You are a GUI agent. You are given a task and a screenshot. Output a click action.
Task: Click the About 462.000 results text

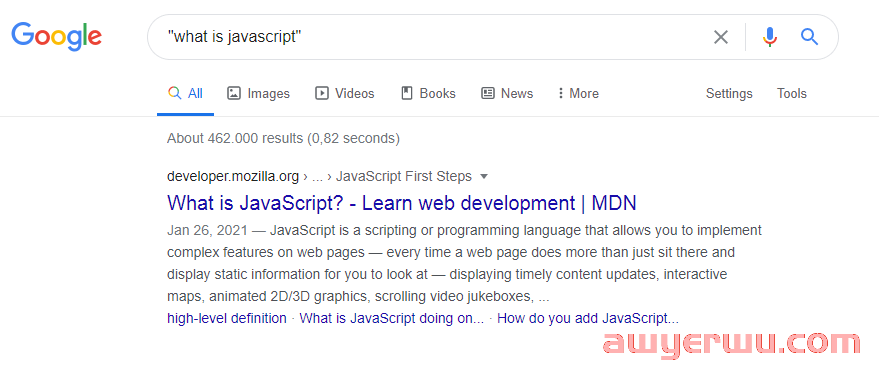coord(283,138)
